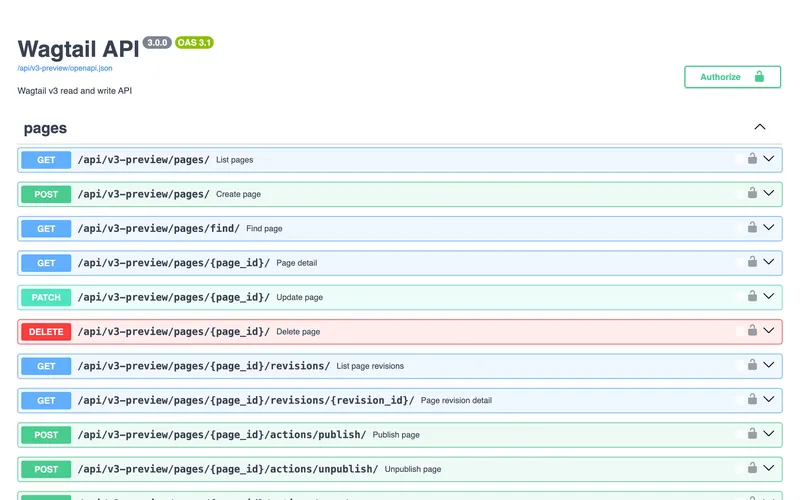Expand the Page detail endpoint chevron
Viewport: 800px width, 500px height.
769,262
